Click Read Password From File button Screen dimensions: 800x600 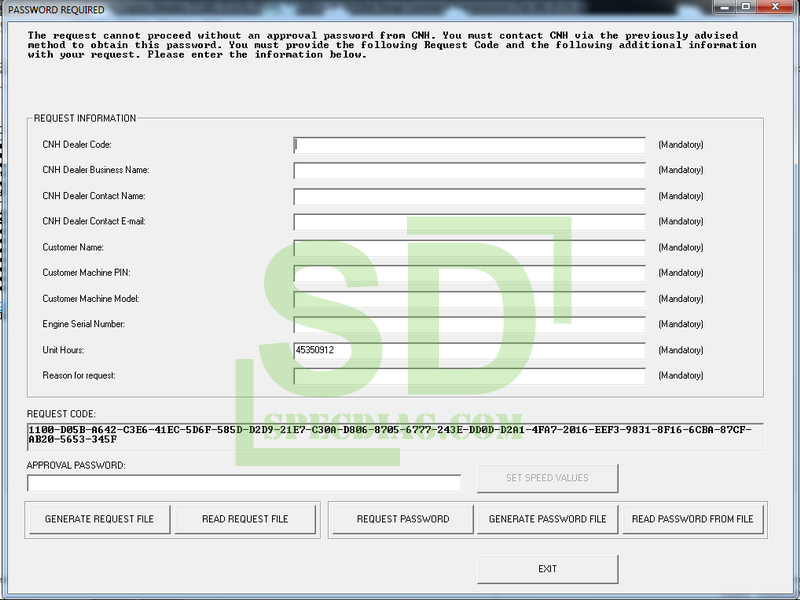pyautogui.click(x=693, y=519)
